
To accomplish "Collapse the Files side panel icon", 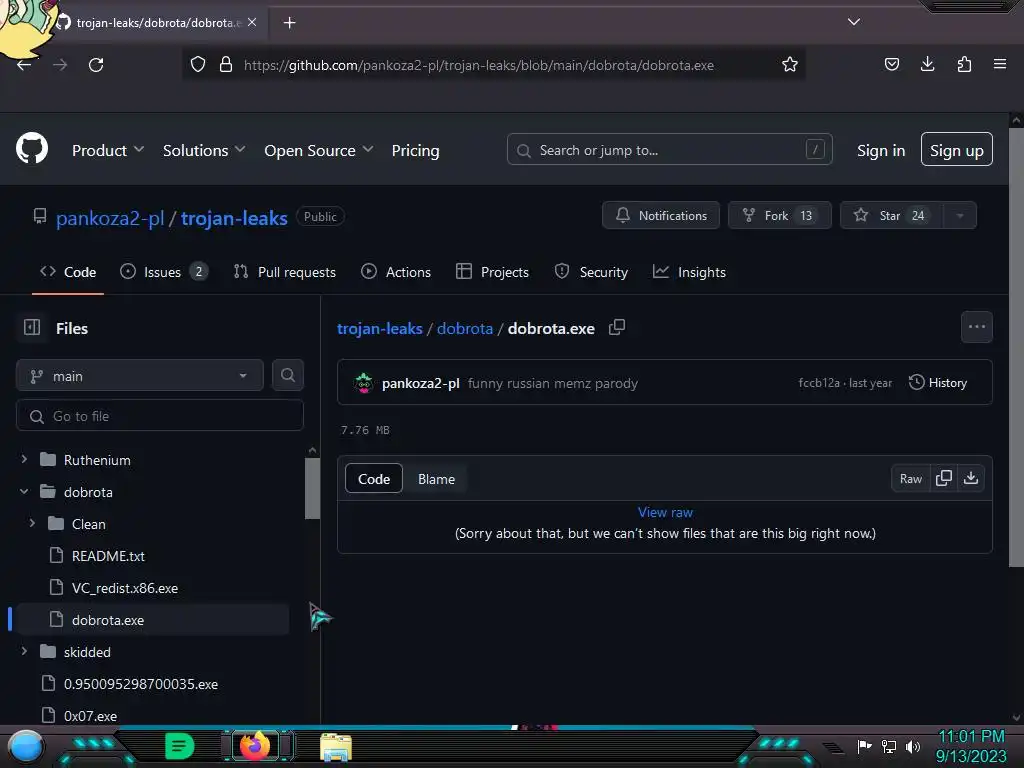I will pos(32,327).
